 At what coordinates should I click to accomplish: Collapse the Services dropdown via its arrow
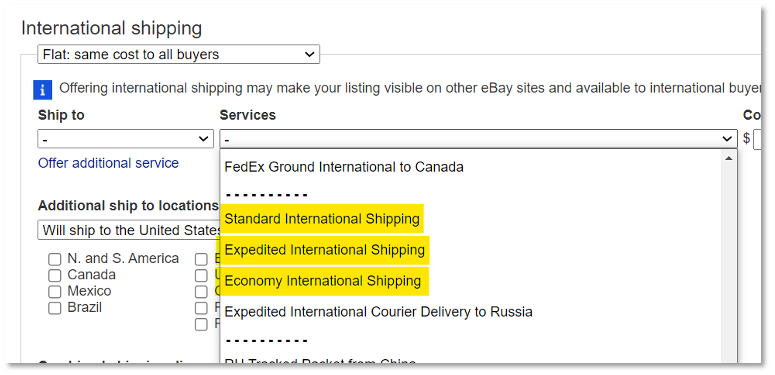coord(728,139)
